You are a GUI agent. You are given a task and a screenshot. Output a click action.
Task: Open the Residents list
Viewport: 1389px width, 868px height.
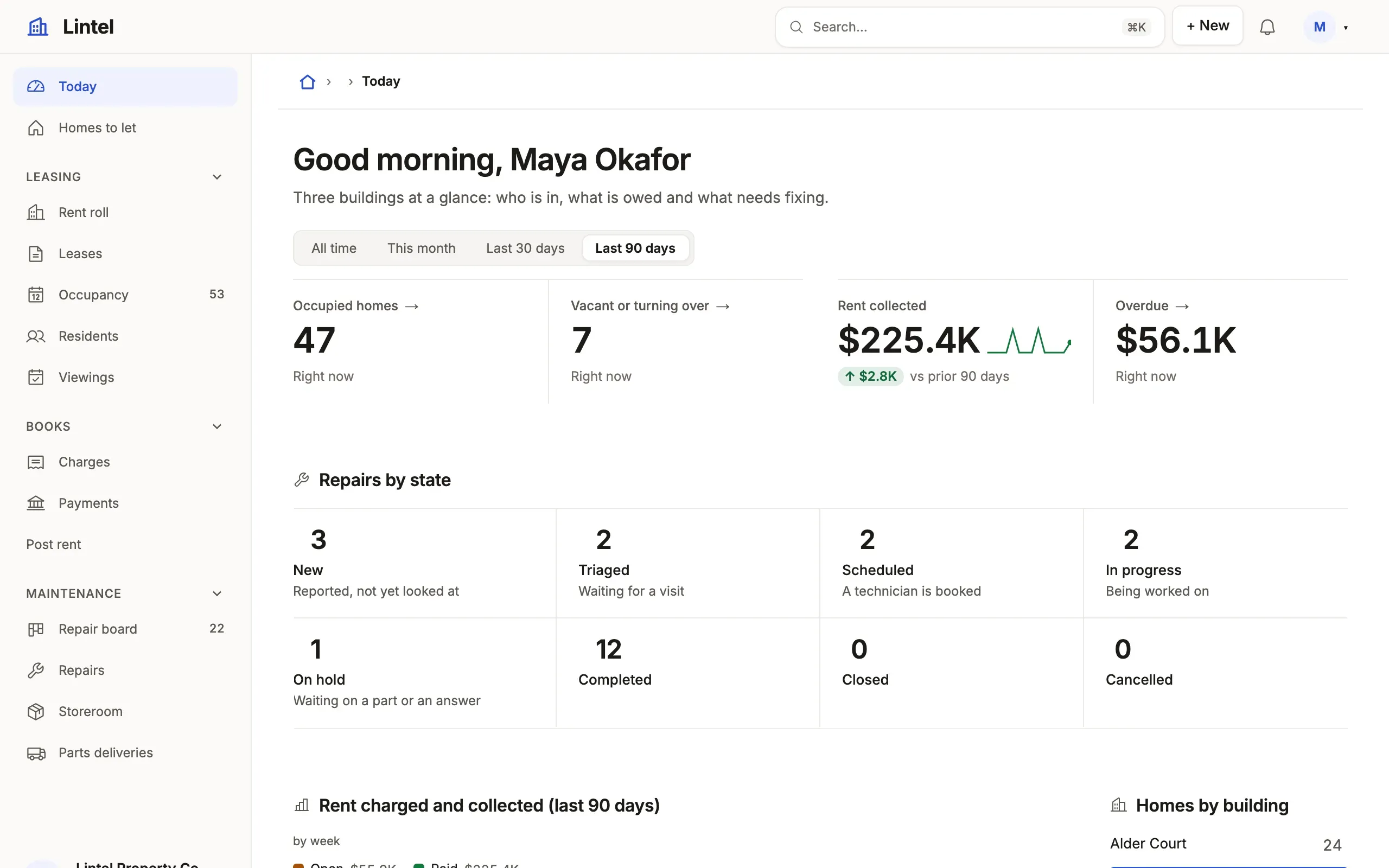click(125, 336)
